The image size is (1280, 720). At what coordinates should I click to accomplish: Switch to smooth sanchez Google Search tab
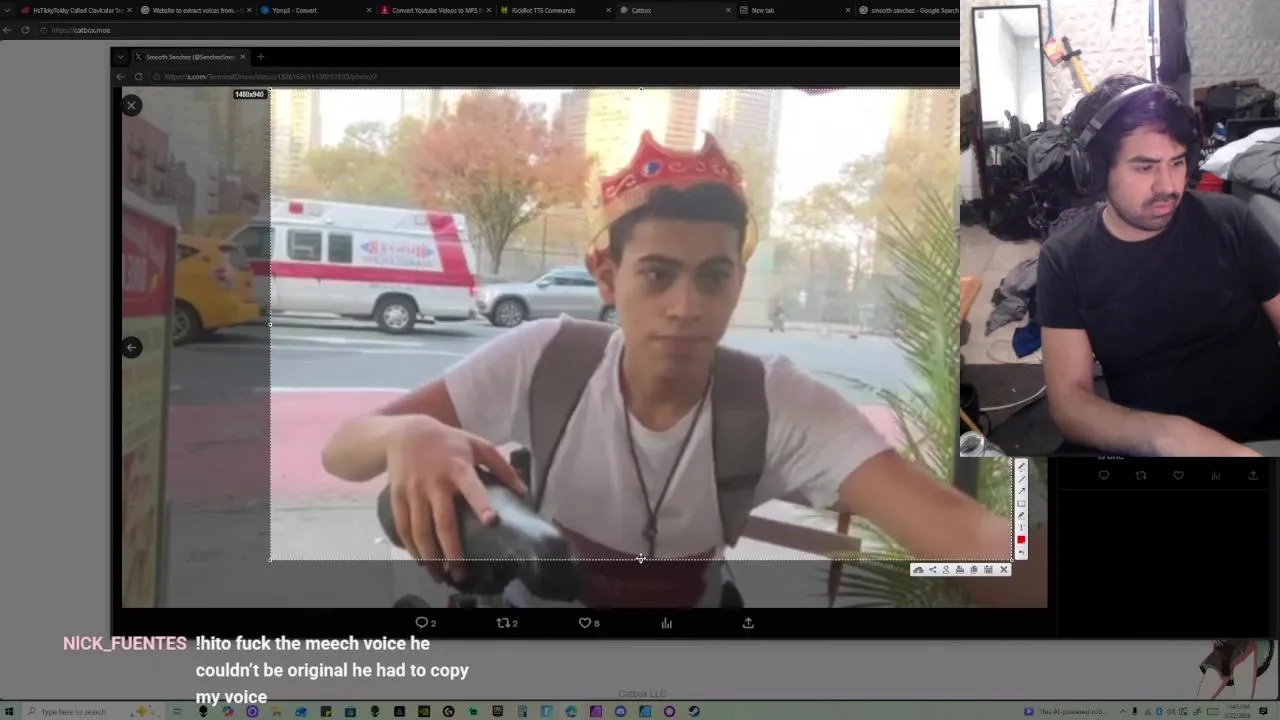tap(908, 10)
